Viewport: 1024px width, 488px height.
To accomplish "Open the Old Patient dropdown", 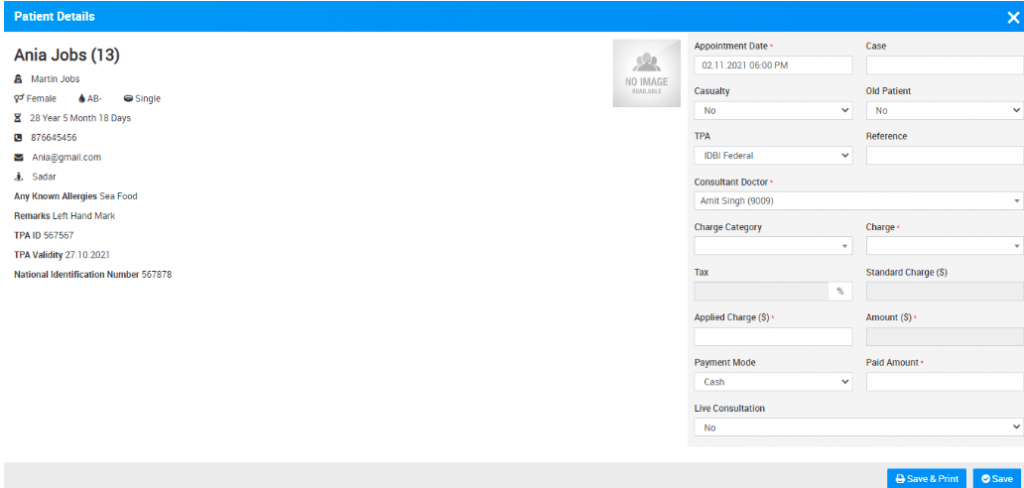I will pyautogui.click(x=944, y=110).
